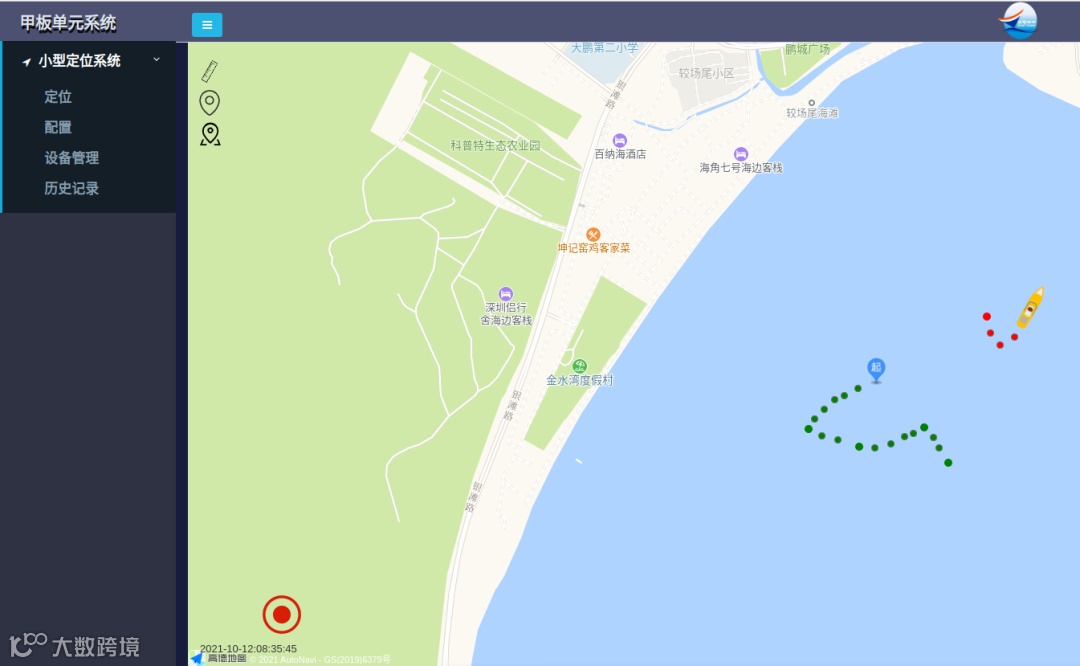The width and height of the screenshot is (1080, 666).
Task: Click the 甲板单元系统 title
Action: [68, 23]
